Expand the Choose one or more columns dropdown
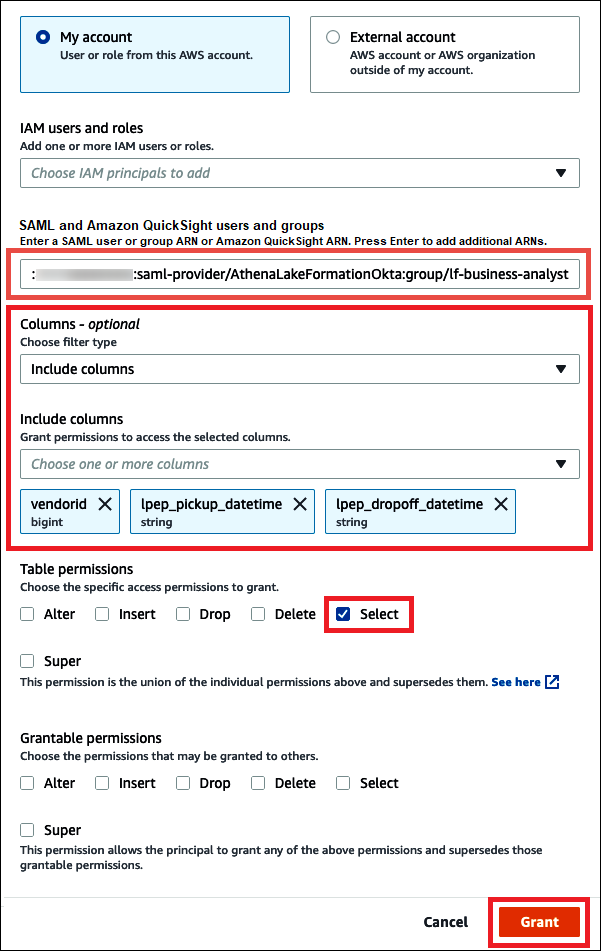 coord(300,463)
